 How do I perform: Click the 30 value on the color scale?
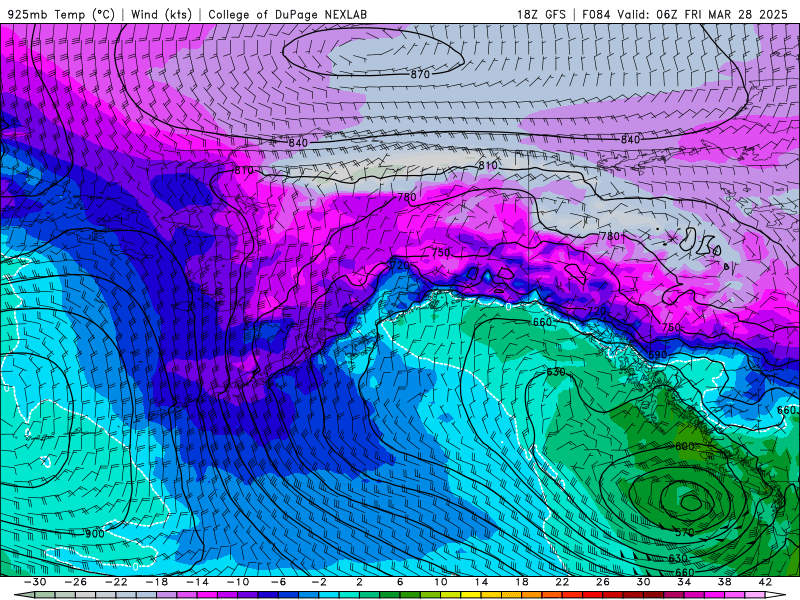click(643, 582)
